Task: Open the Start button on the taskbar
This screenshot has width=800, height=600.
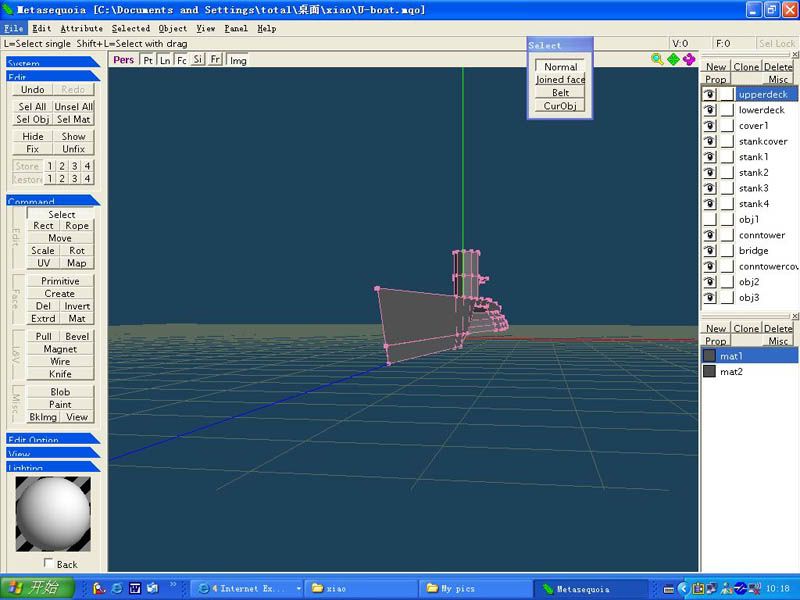Action: point(37,588)
